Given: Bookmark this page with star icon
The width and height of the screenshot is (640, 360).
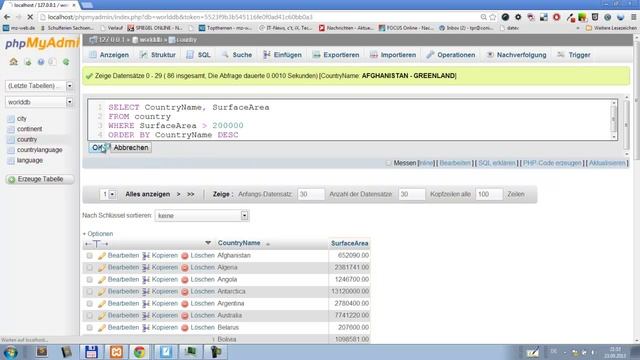Looking at the screenshot, I should click(493, 17).
